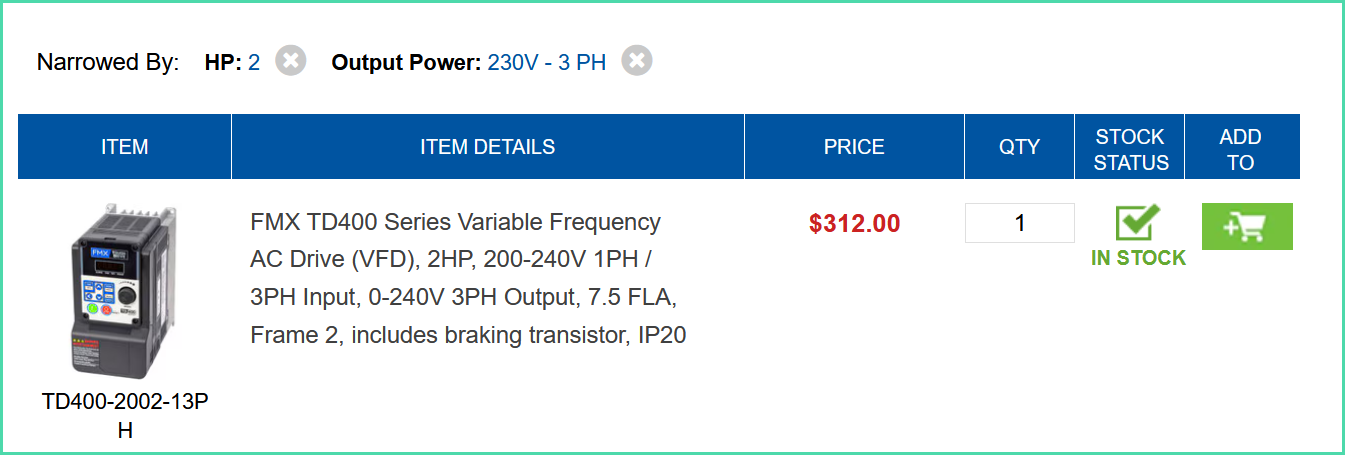This screenshot has width=1345, height=455.
Task: Click the 230V - 3 PH filter link
Action: point(547,62)
